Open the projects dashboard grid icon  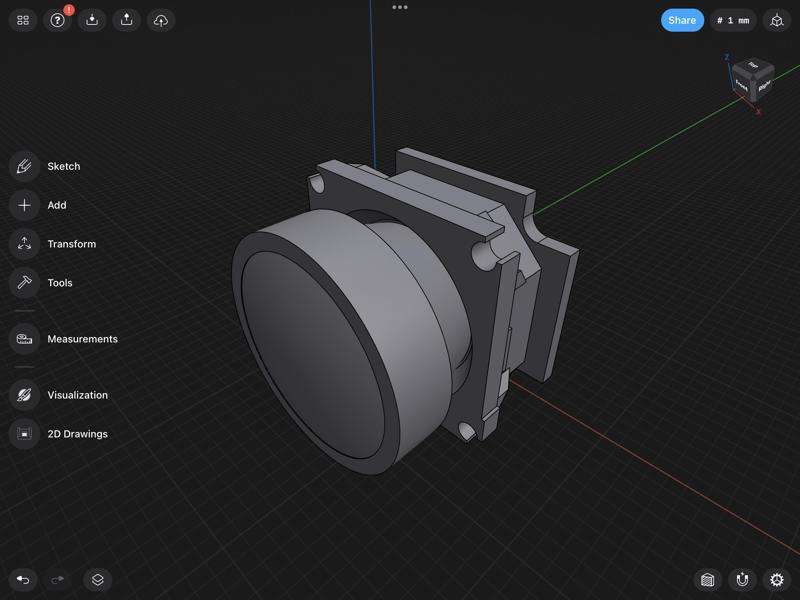click(23, 20)
